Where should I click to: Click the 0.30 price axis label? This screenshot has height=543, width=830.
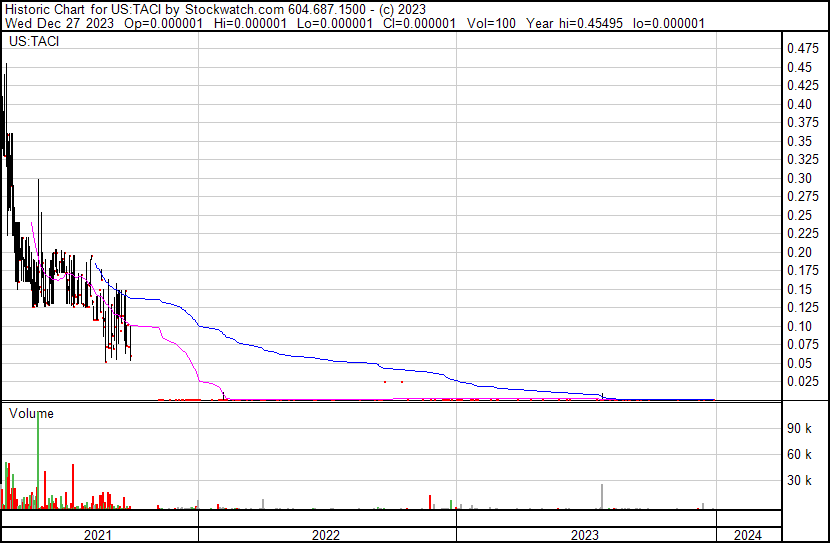tap(799, 178)
